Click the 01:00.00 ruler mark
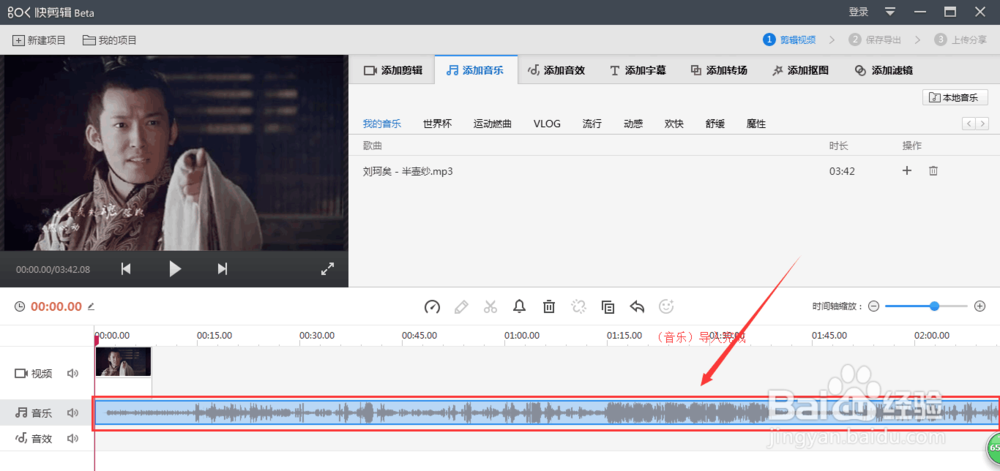The height and width of the screenshot is (471, 1000). click(x=522, y=335)
